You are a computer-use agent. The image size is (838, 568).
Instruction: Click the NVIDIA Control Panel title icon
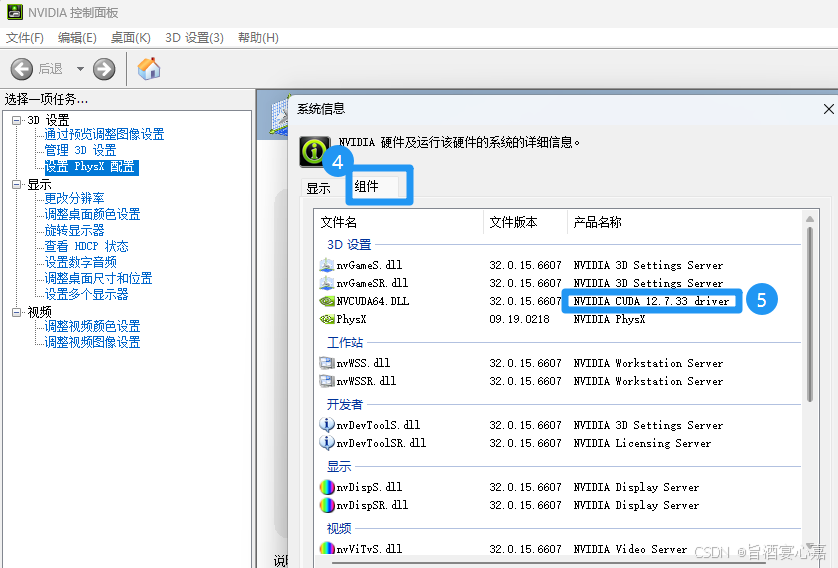tap(14, 12)
